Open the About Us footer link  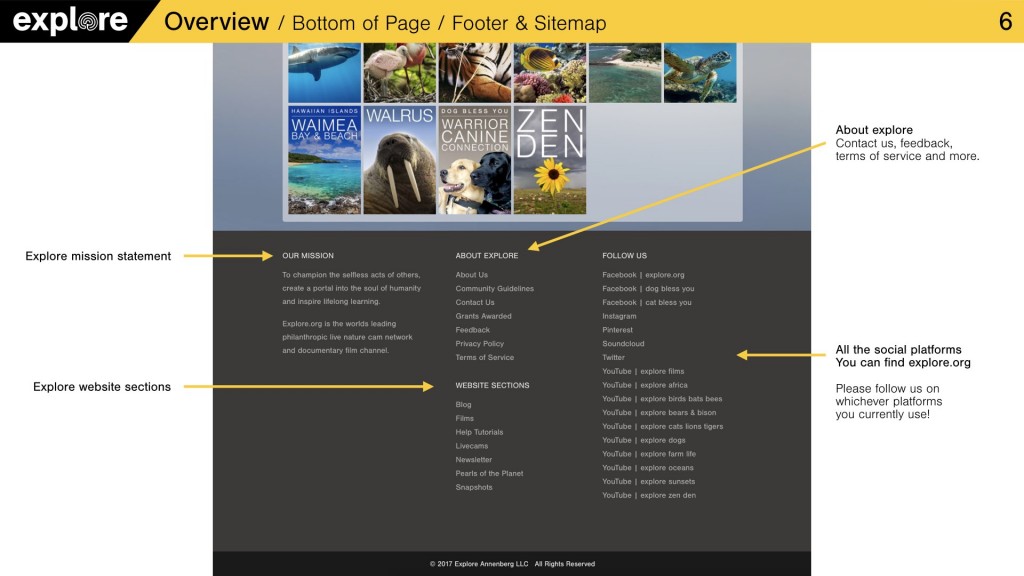[x=472, y=275]
